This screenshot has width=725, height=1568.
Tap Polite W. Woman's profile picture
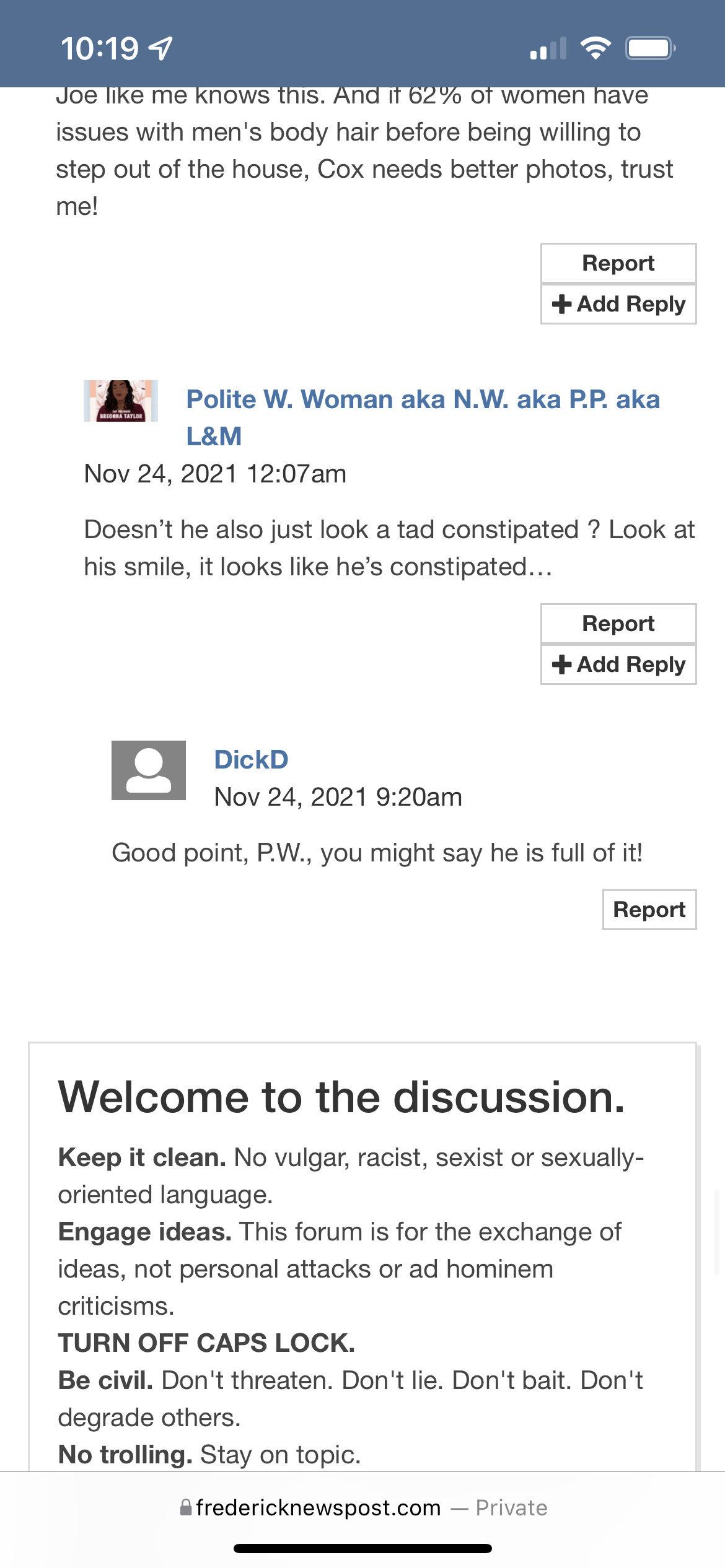coord(121,401)
